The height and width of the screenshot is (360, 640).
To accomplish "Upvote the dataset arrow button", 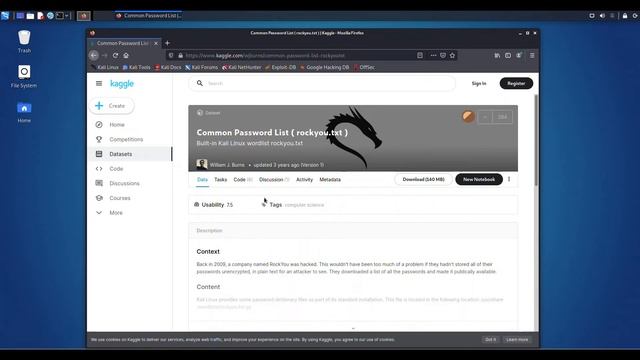I will tap(485, 117).
